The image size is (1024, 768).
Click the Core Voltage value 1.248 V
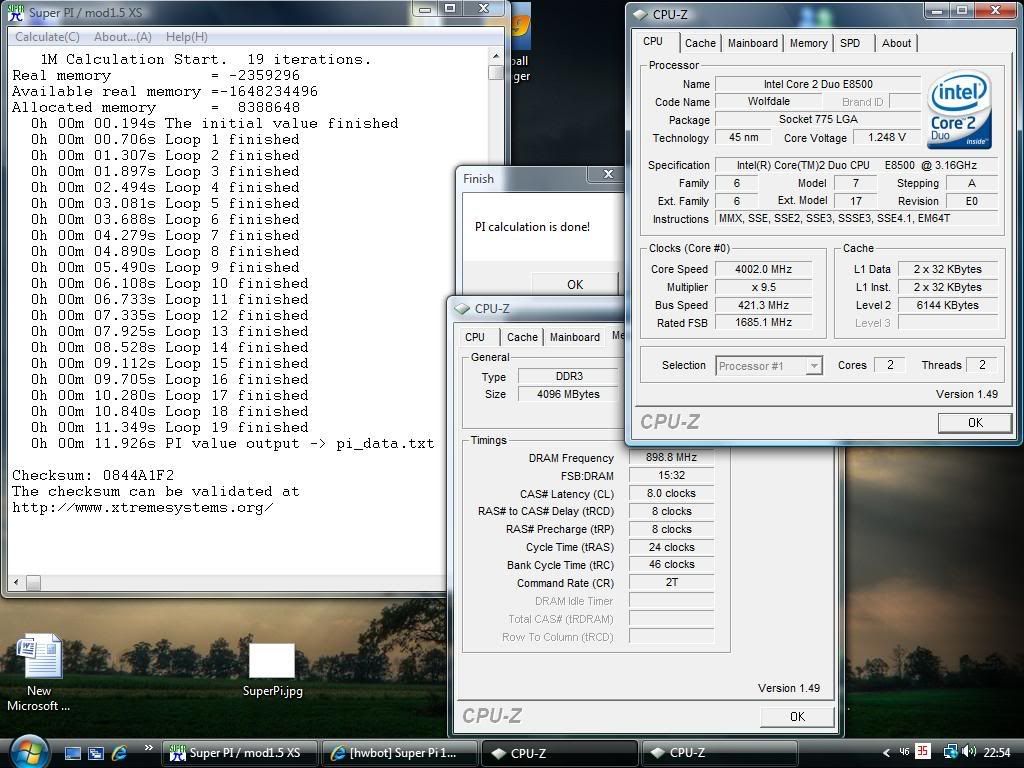pyautogui.click(x=887, y=137)
